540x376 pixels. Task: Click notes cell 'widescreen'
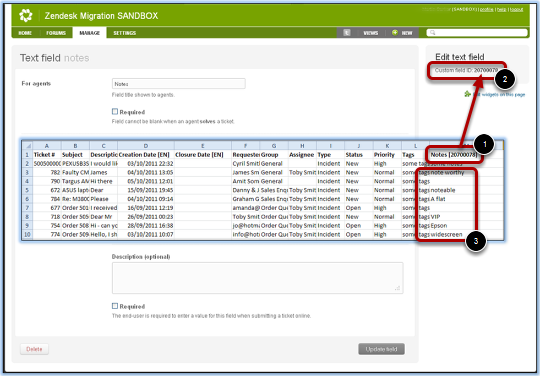coord(446,234)
